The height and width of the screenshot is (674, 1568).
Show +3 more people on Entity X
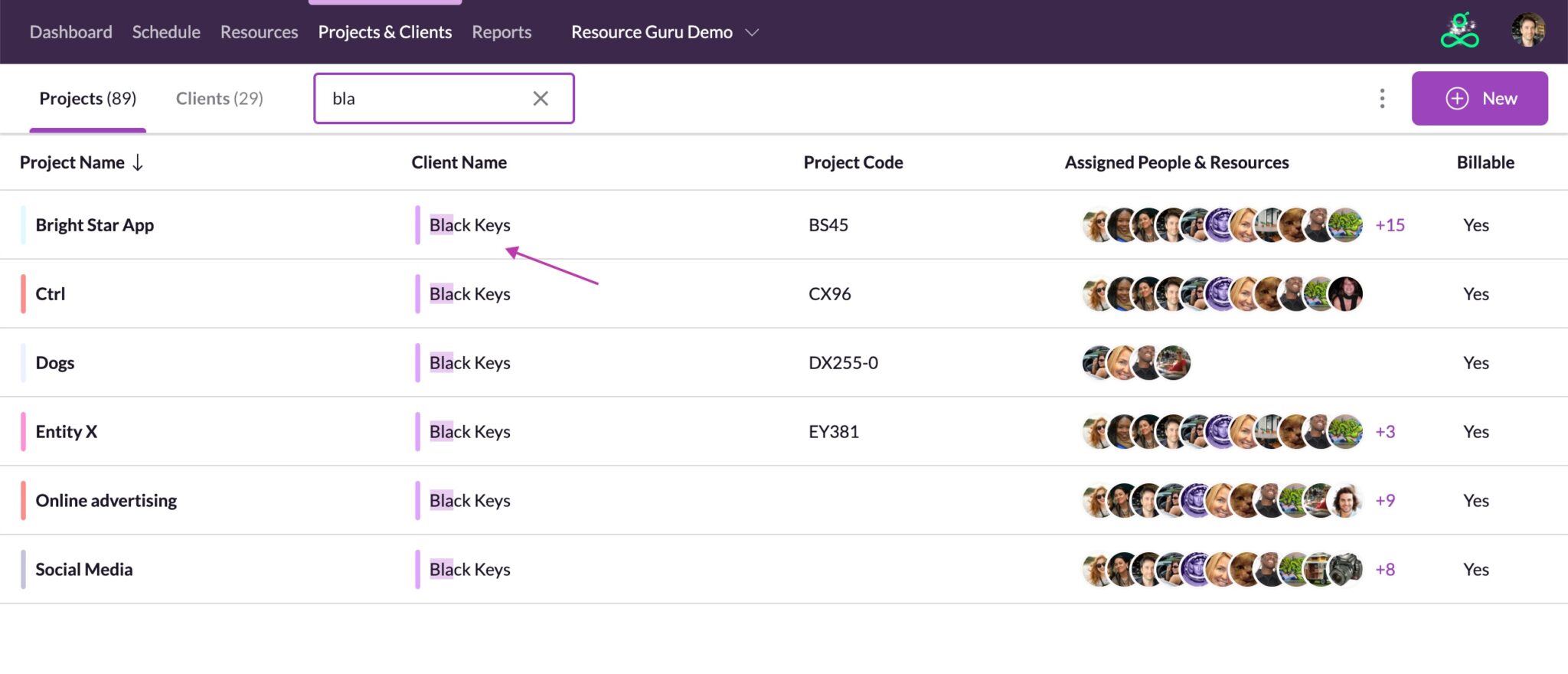tap(1385, 432)
